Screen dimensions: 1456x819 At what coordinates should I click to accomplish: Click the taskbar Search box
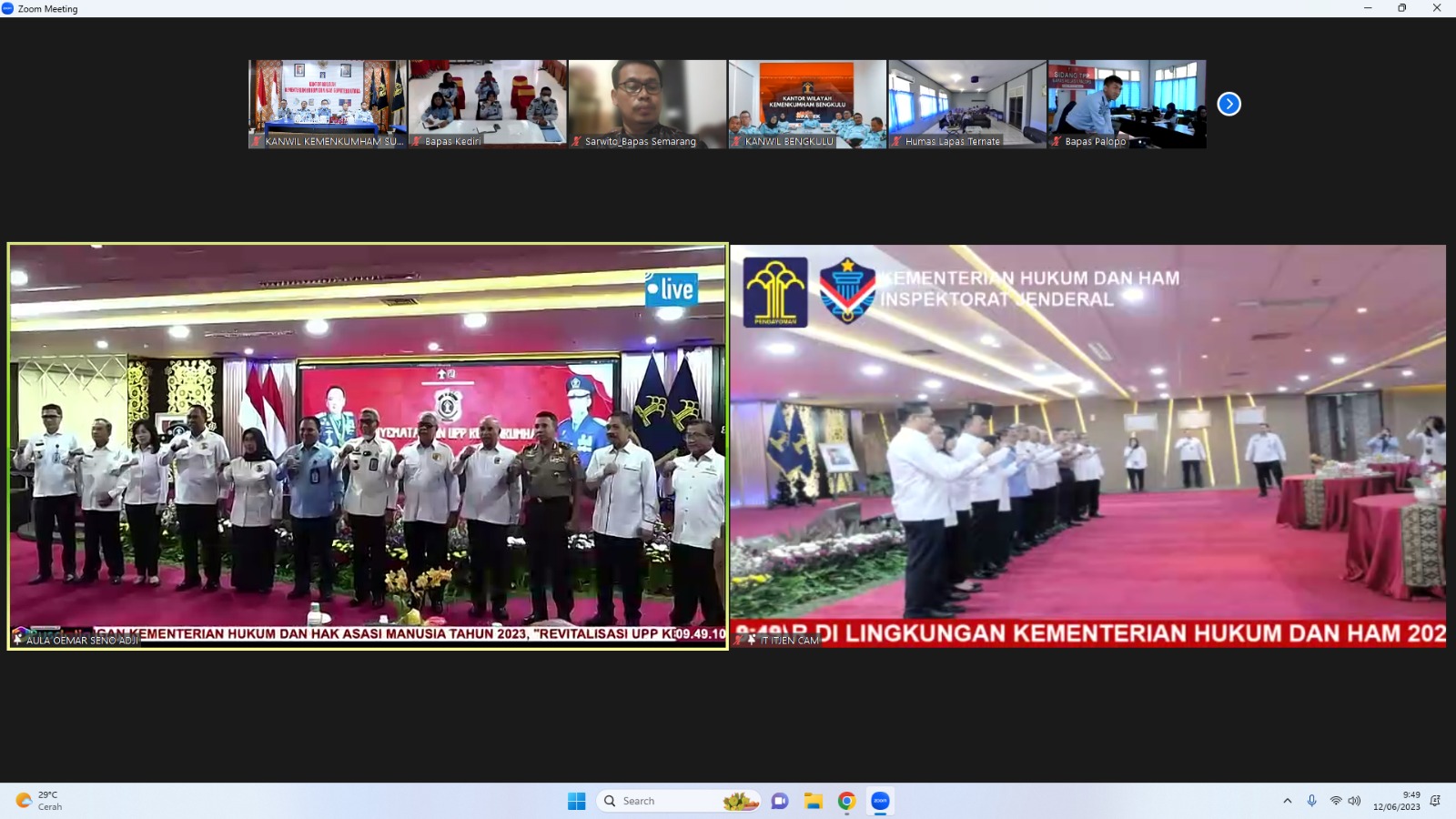(678, 801)
